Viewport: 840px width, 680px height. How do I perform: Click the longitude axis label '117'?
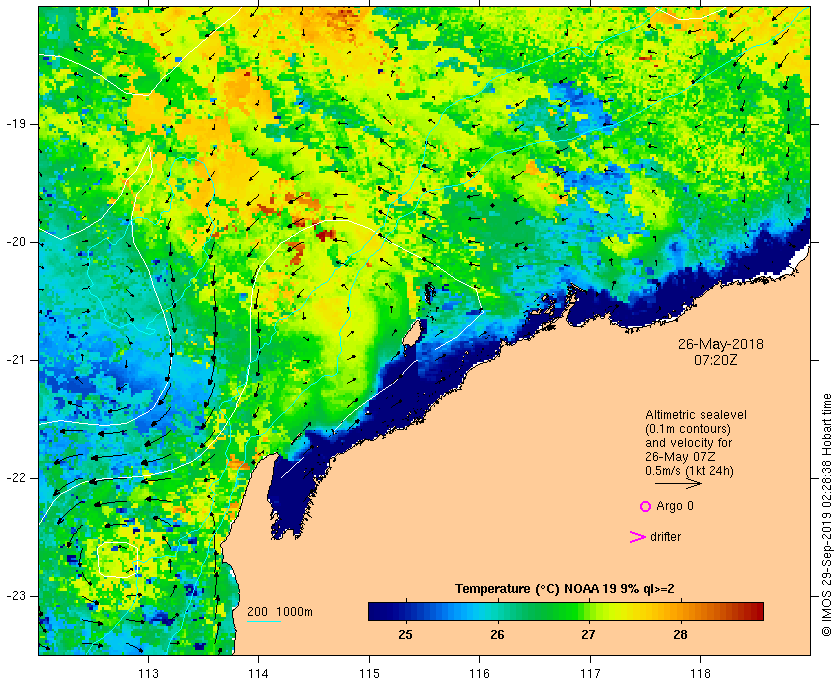point(590,674)
